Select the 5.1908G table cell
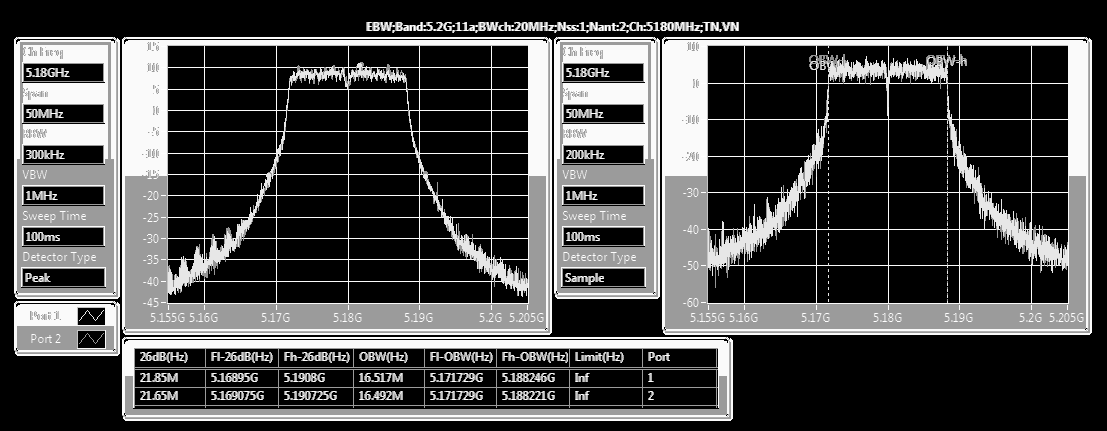Screen dimensions: 1107x431 pyautogui.click(x=316, y=378)
